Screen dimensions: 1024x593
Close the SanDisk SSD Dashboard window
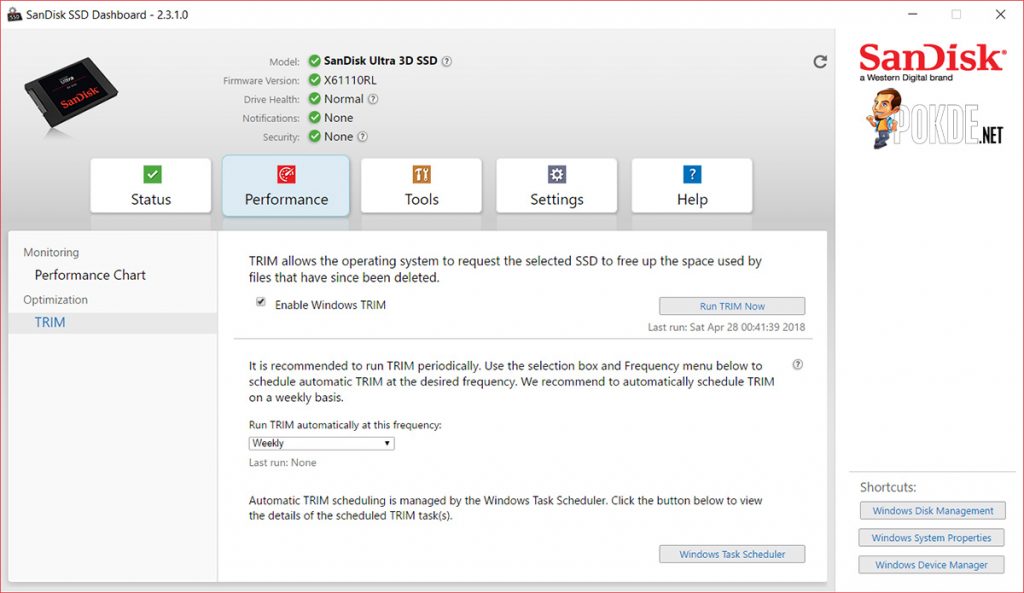click(x=1000, y=14)
